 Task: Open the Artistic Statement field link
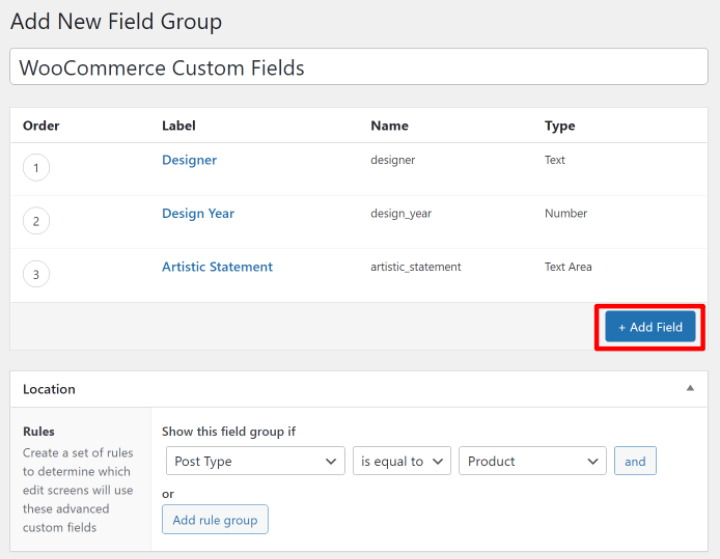217,267
